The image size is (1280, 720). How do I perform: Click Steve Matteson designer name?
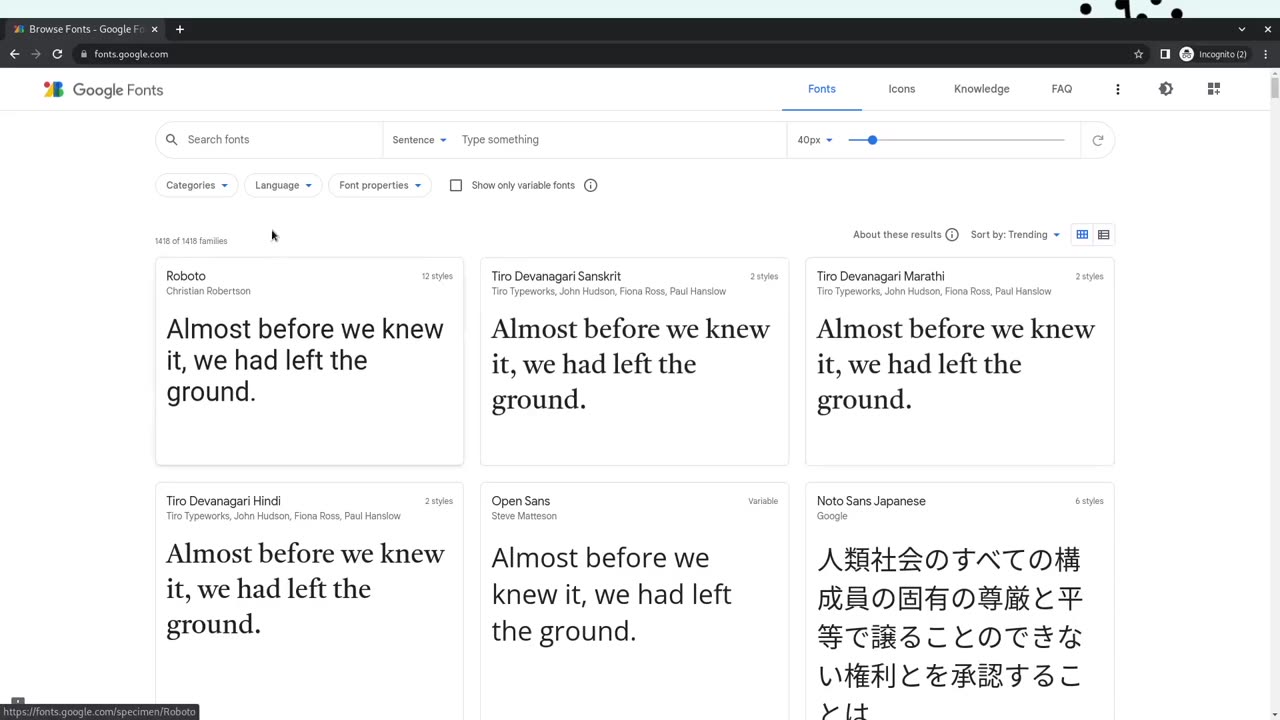pyautogui.click(x=524, y=516)
